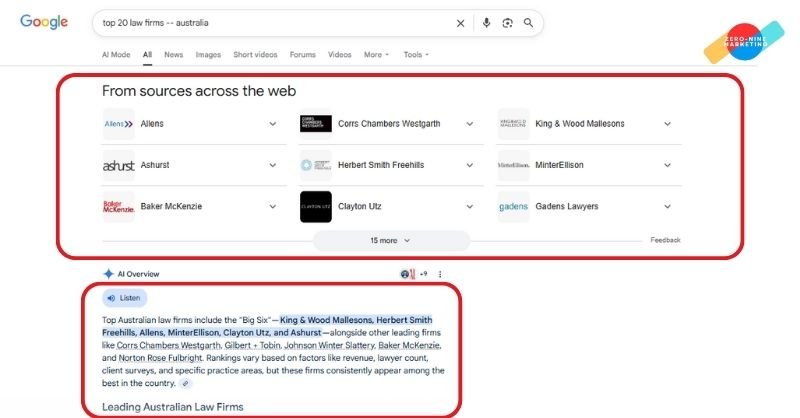Screen dimensions: 800x418
Task: Click the Feedback link
Action: coord(665,240)
